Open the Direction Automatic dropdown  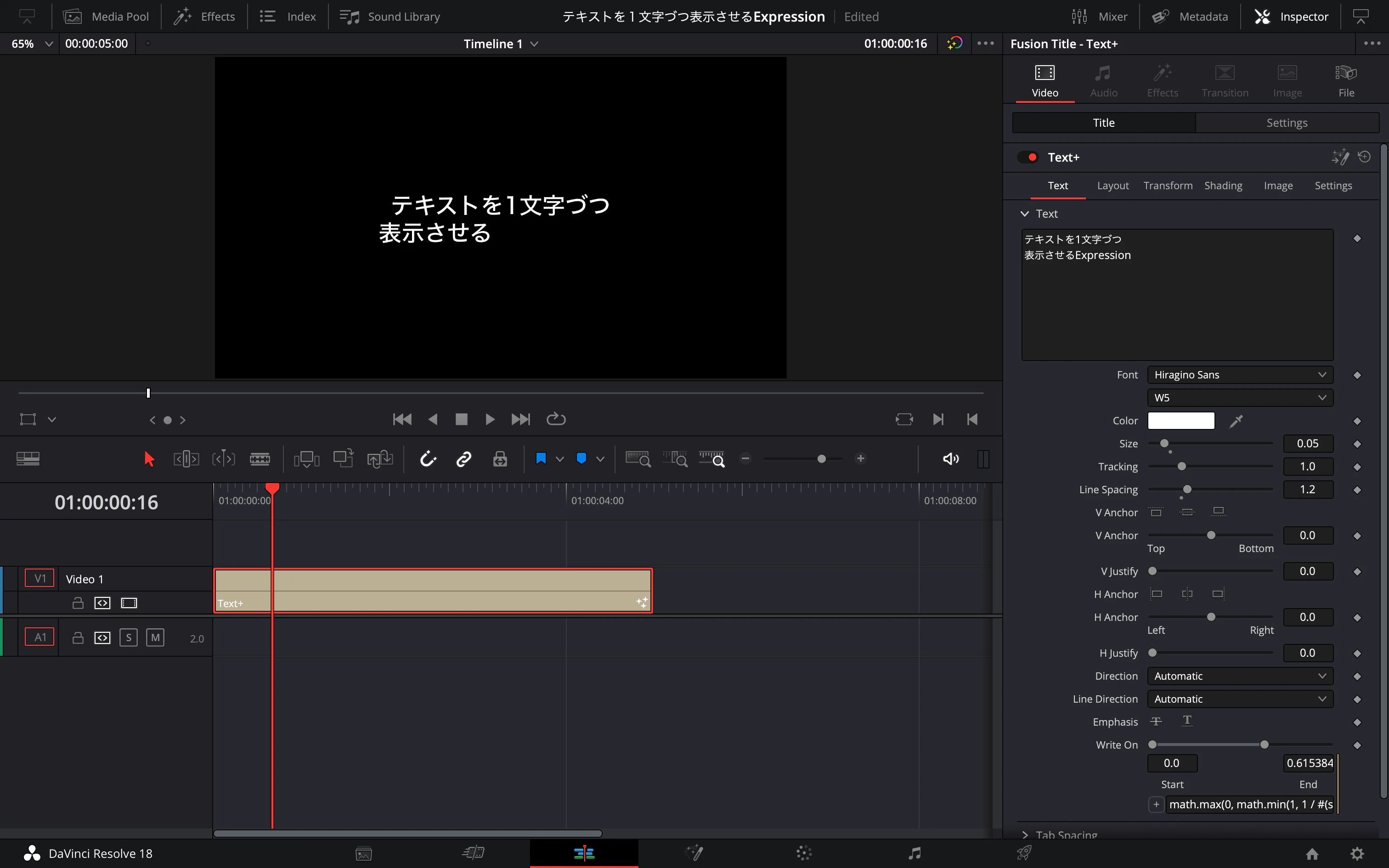pyautogui.click(x=1240, y=676)
